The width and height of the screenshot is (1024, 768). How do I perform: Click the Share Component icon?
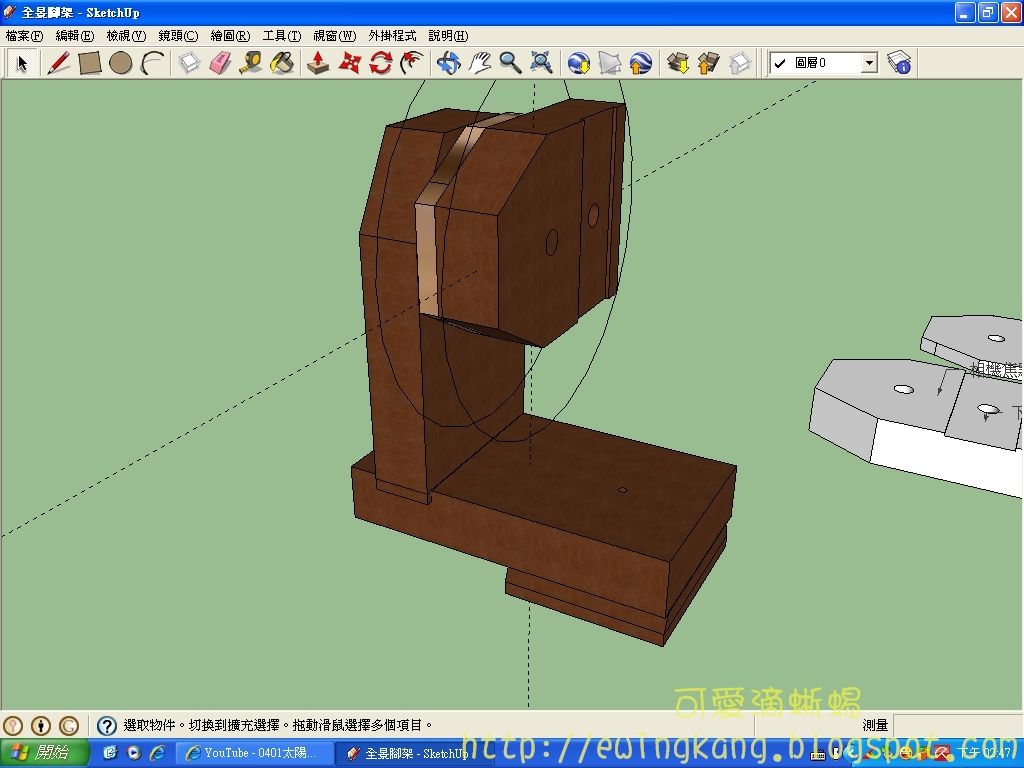pos(739,63)
